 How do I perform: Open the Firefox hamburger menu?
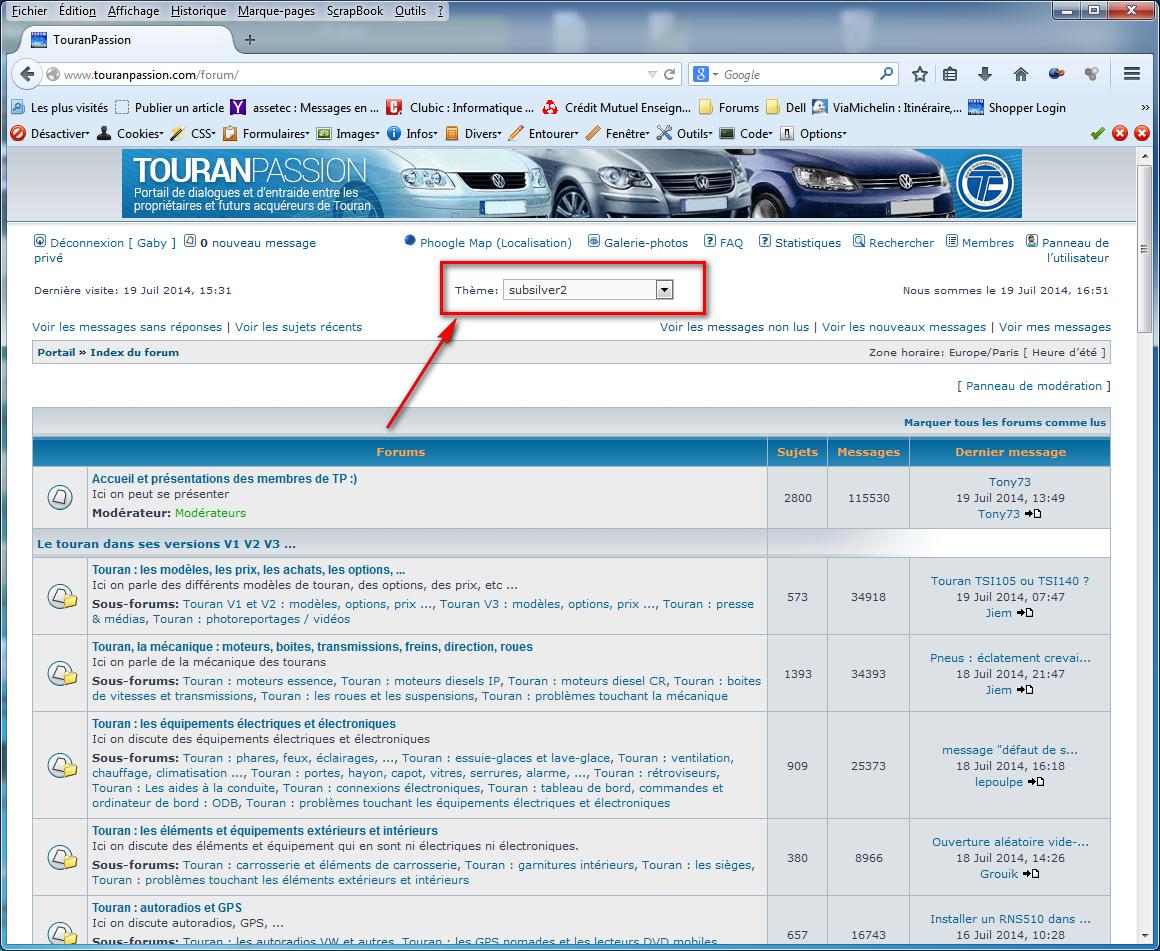[x=1132, y=74]
